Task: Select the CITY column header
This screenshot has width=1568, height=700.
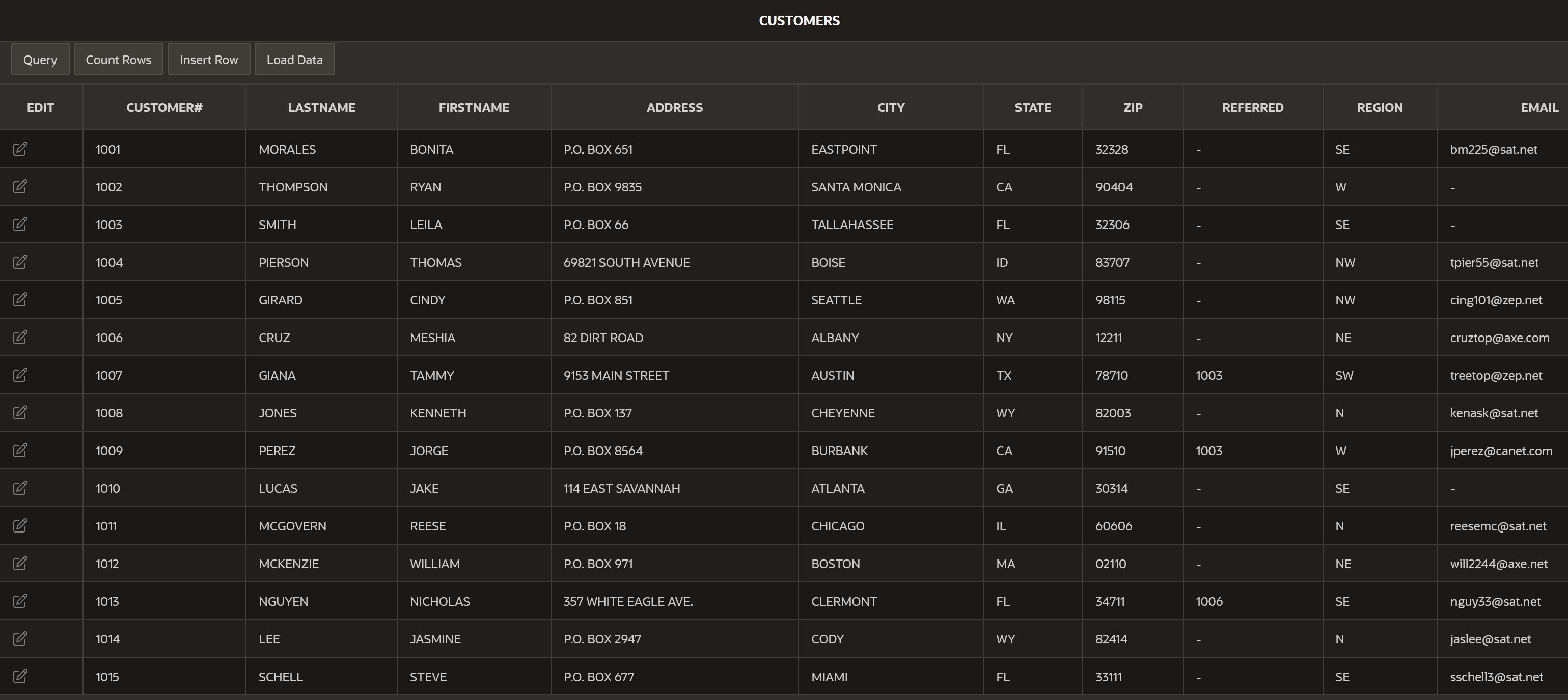Action: (x=891, y=108)
